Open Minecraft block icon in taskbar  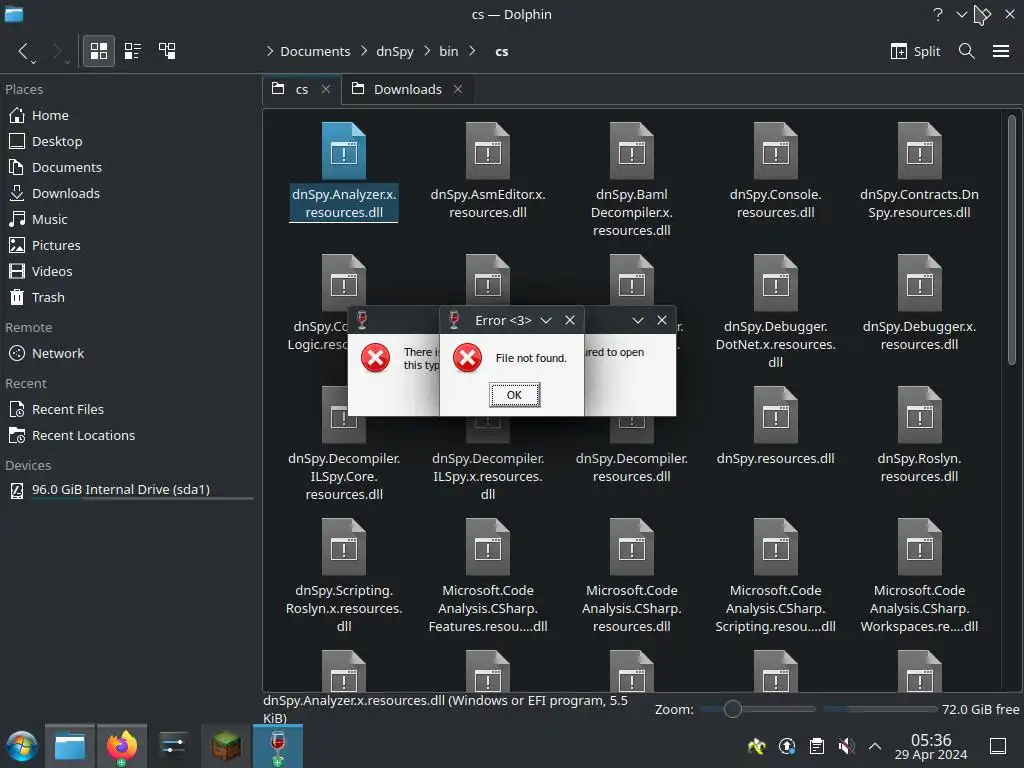[226, 746]
